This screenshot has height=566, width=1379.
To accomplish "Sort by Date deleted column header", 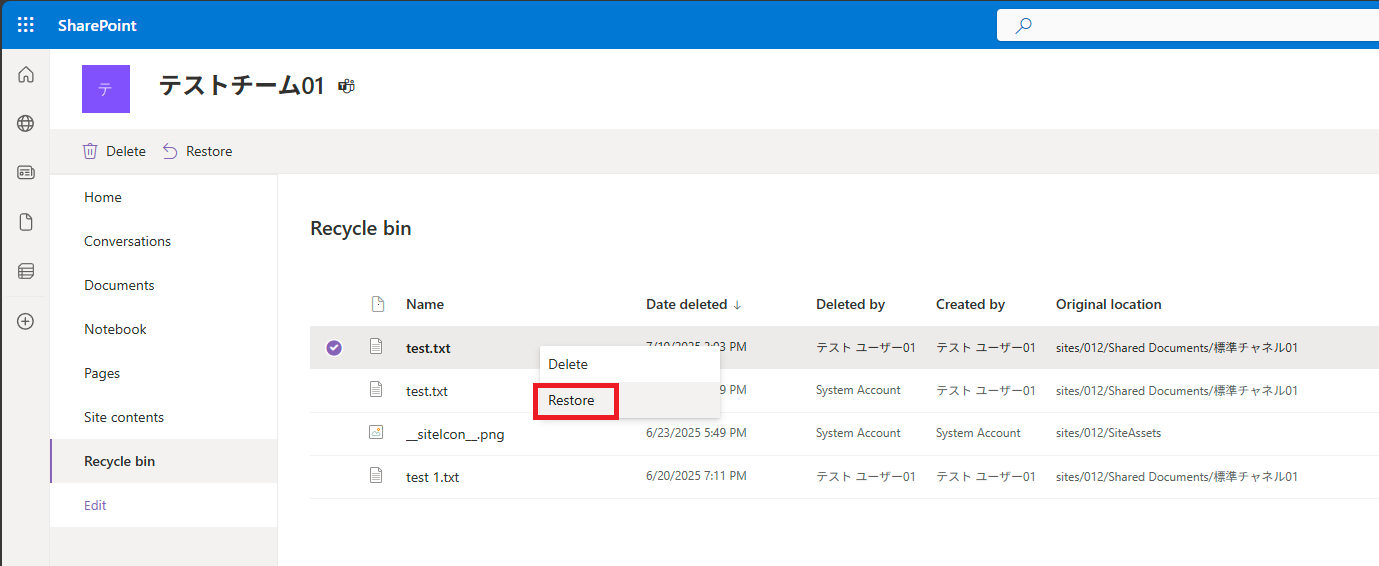I will point(686,304).
